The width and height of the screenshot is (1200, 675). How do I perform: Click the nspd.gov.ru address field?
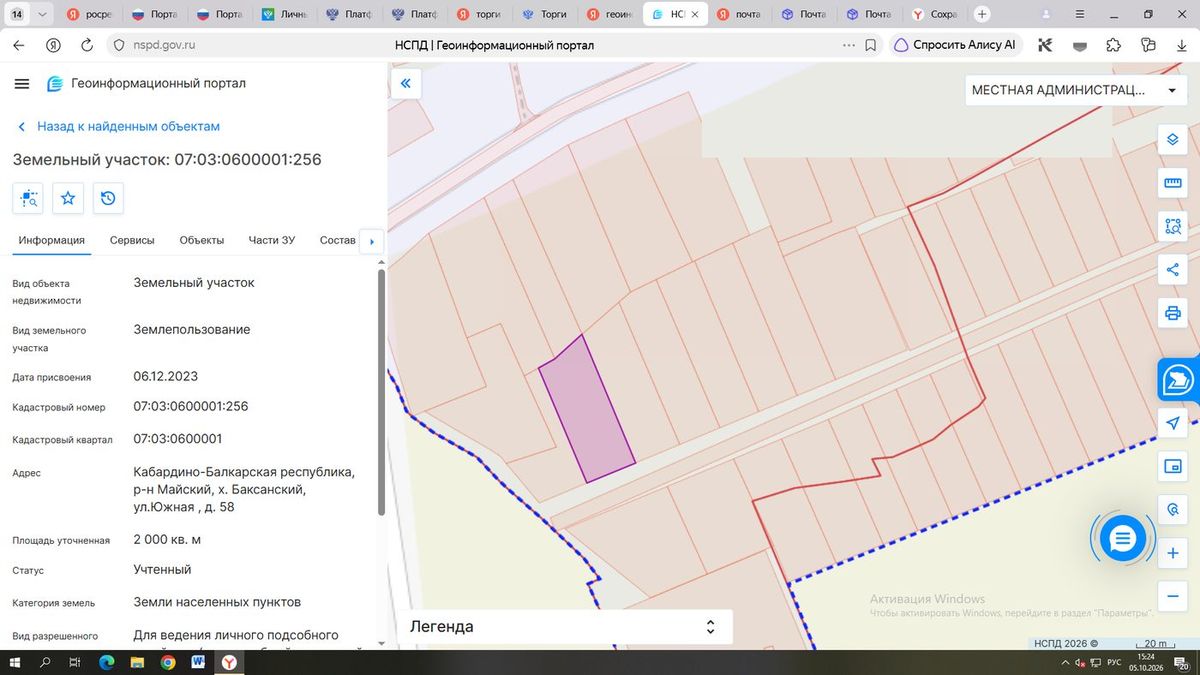pyautogui.click(x=164, y=45)
